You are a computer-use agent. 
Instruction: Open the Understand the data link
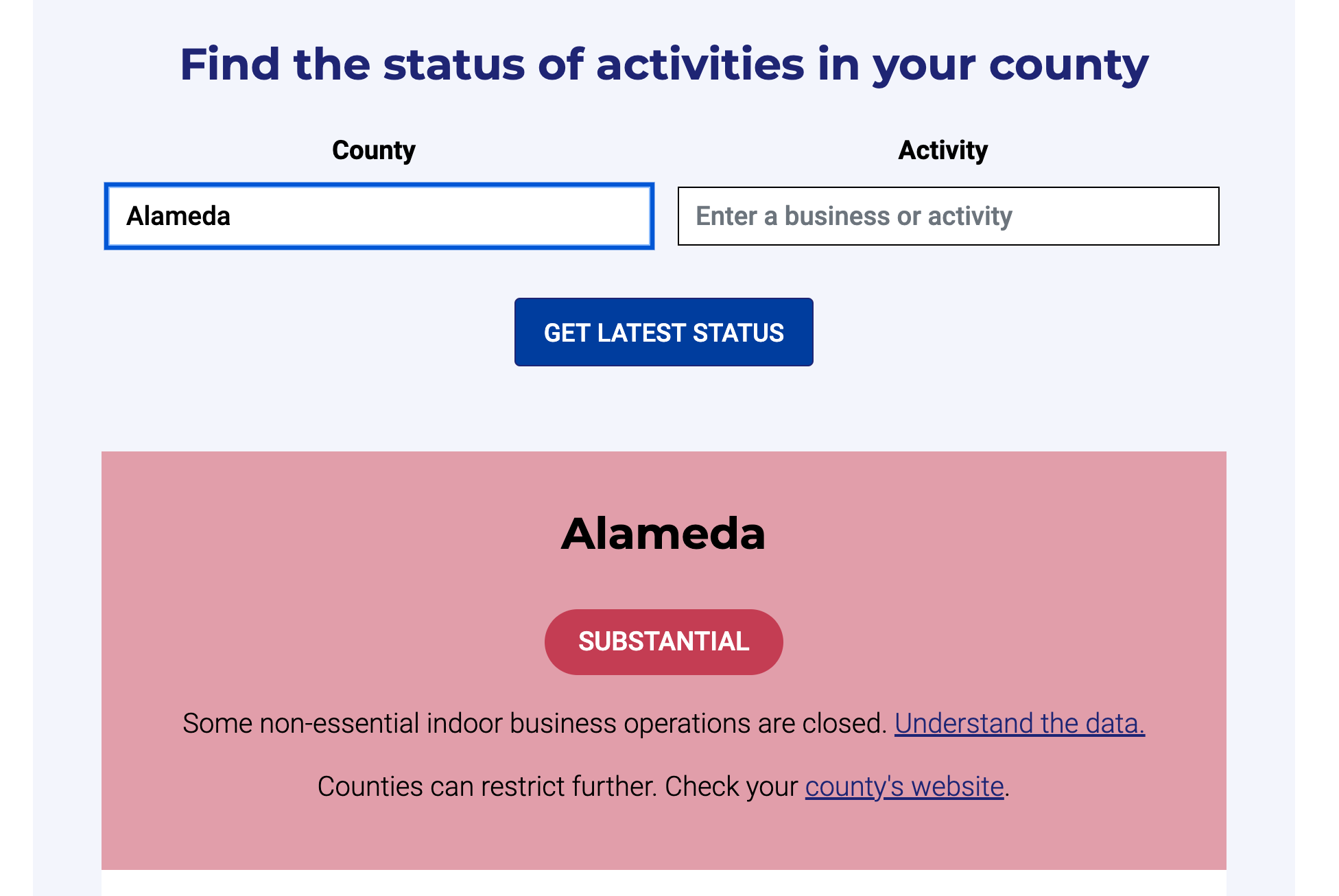1019,724
